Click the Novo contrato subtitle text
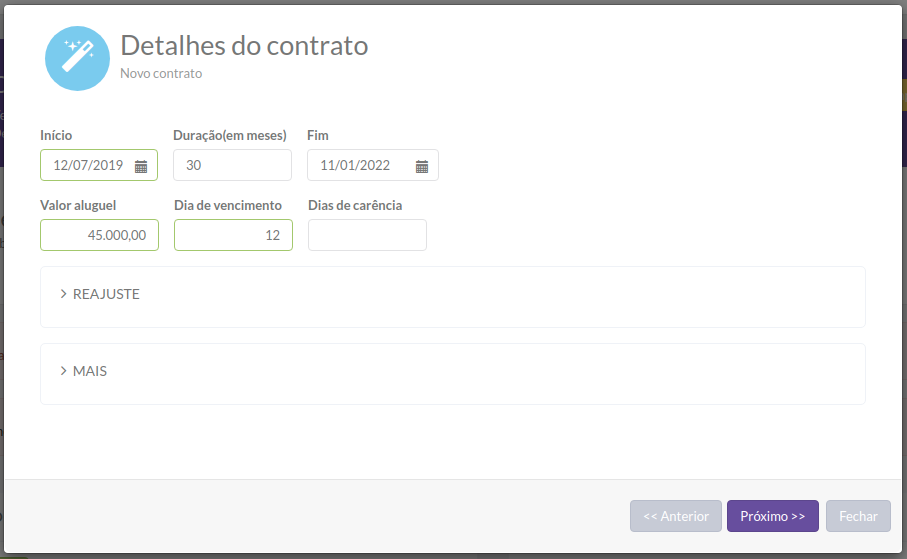 click(x=161, y=73)
